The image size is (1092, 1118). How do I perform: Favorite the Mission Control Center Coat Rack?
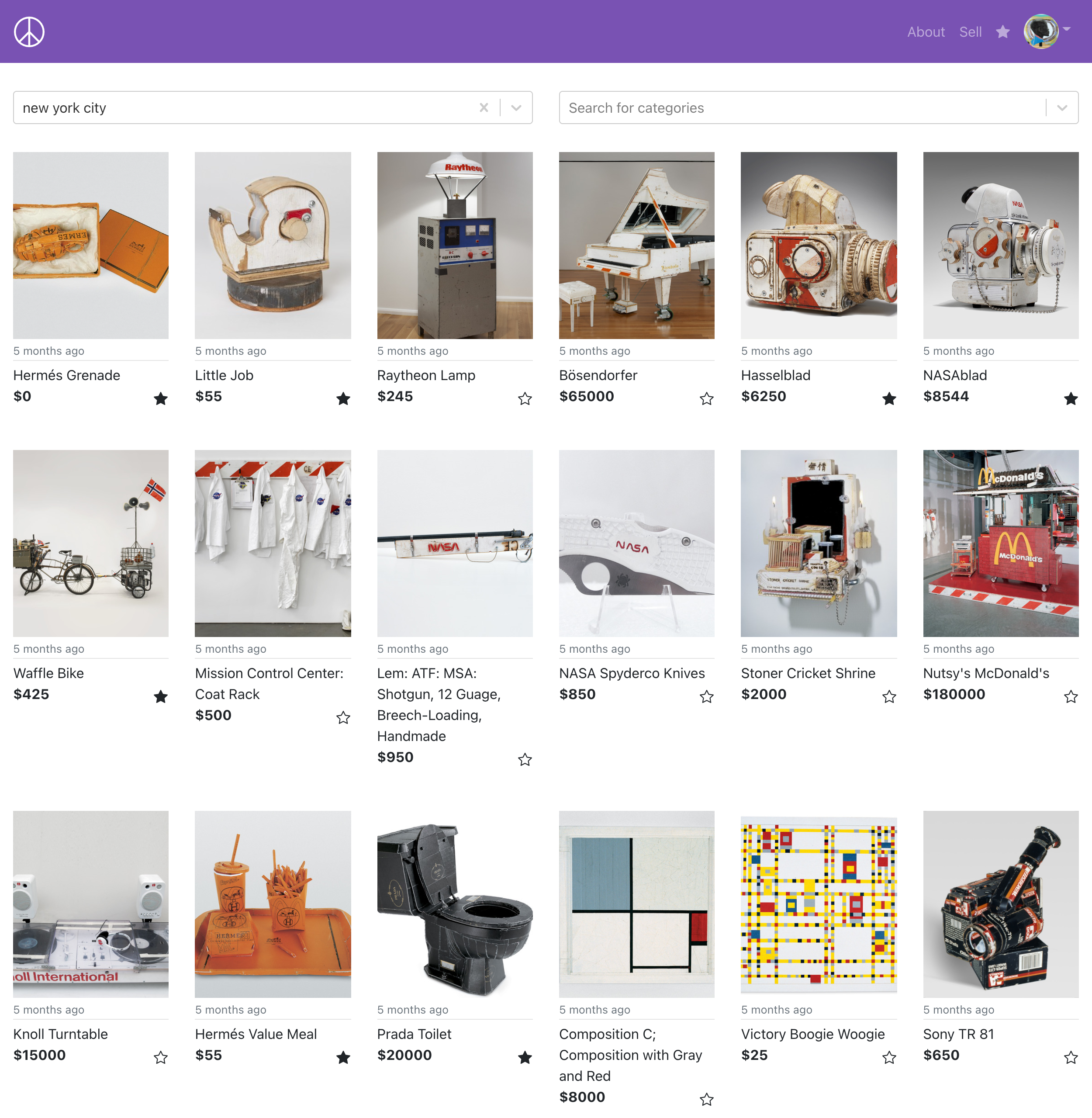(343, 717)
